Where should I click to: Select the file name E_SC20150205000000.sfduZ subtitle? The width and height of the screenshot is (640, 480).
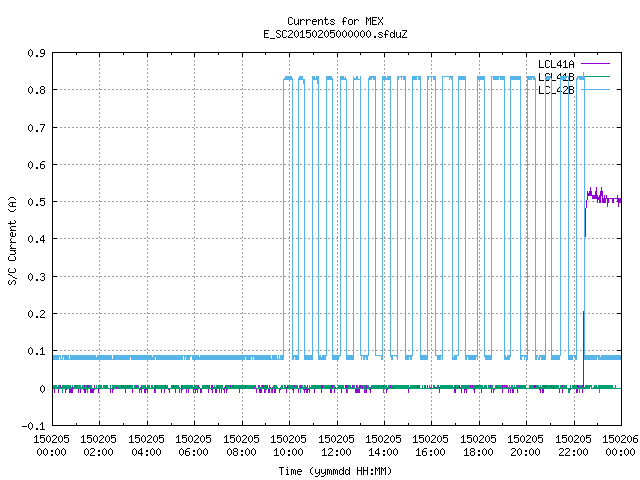click(335, 34)
